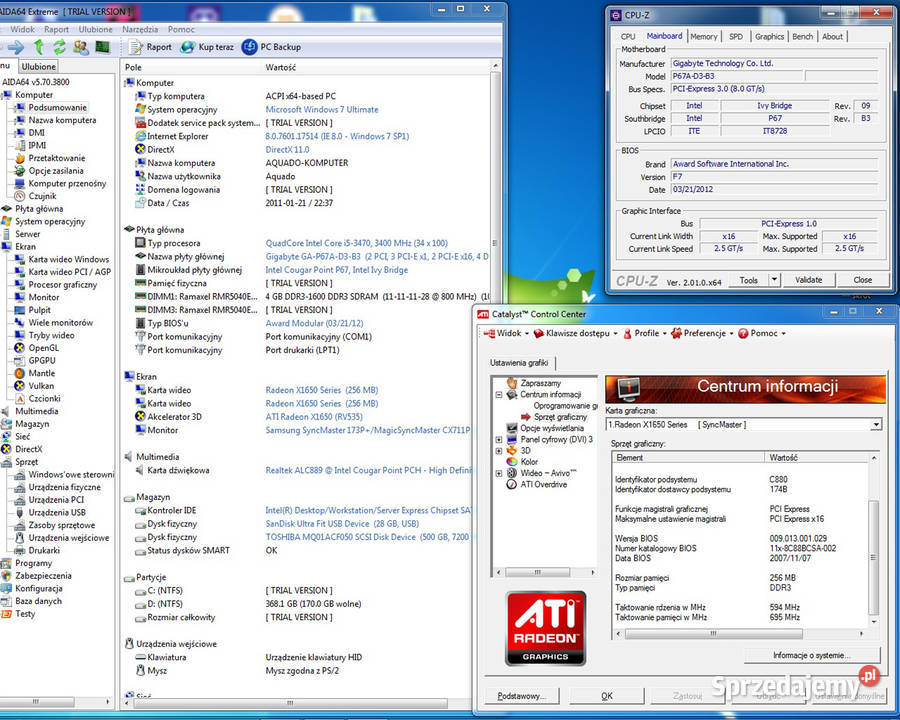Expand Płyta główna in the sidebar tree
This screenshot has width=900, height=720.
tap(39, 208)
